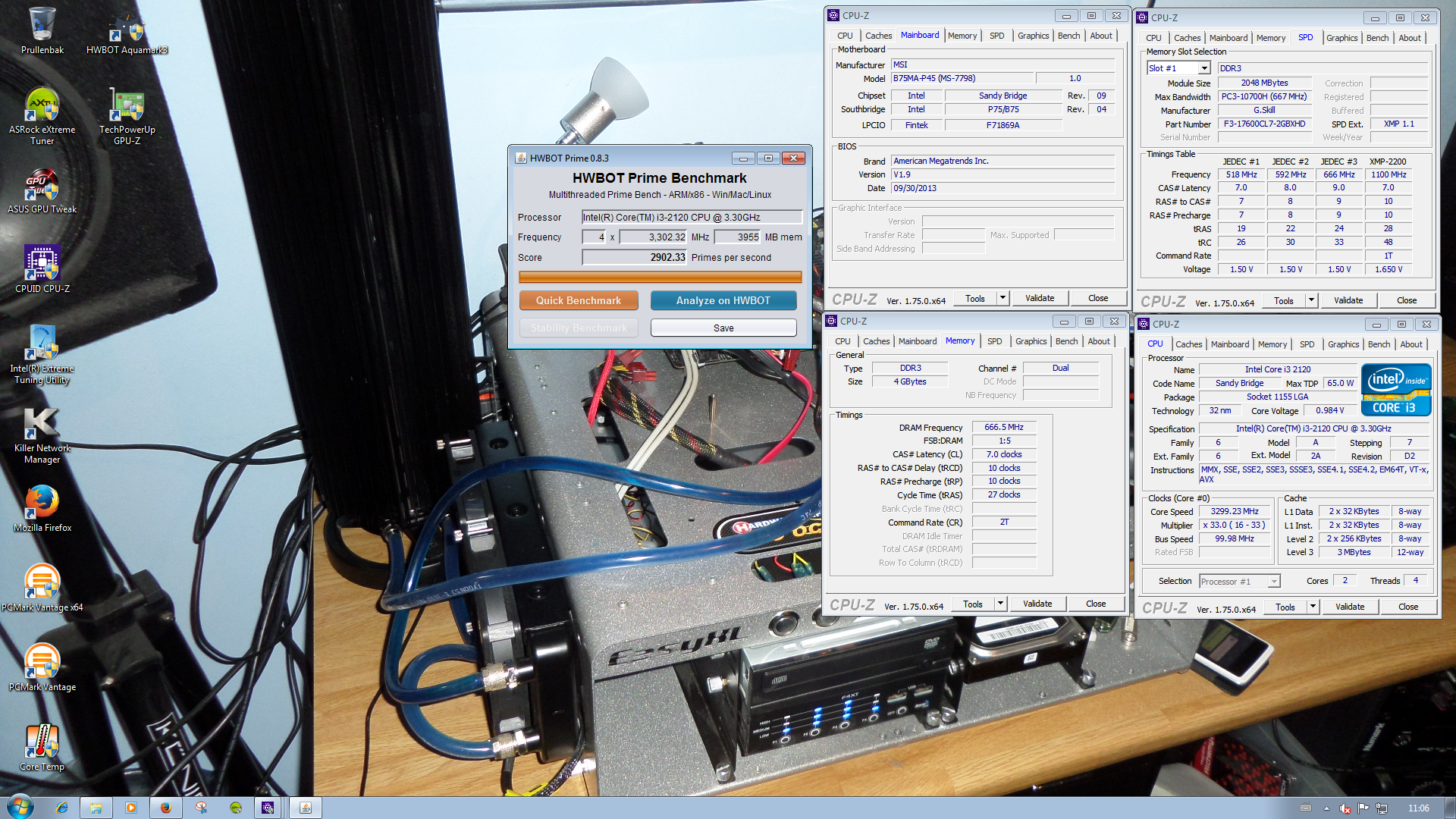Save the HWBOT Prime result
This screenshot has width=1456, height=819.
723,328
